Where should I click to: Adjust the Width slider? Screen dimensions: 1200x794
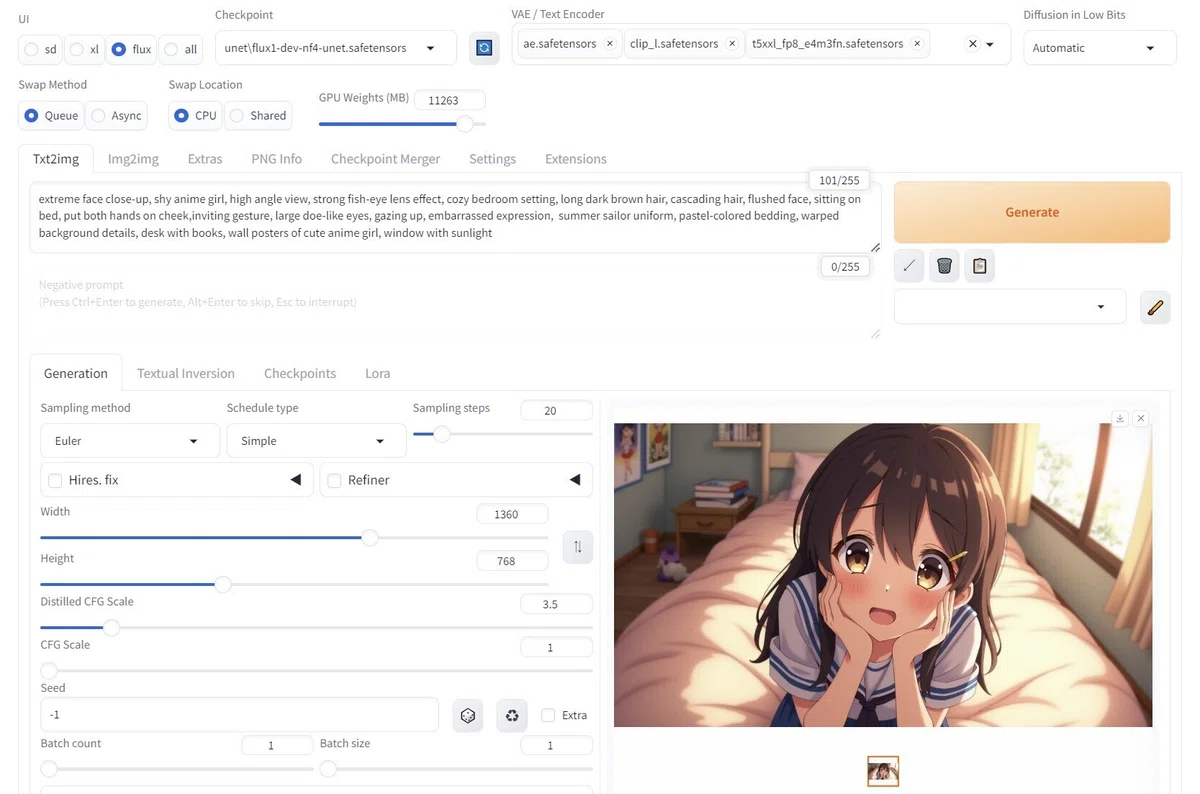click(x=294, y=537)
